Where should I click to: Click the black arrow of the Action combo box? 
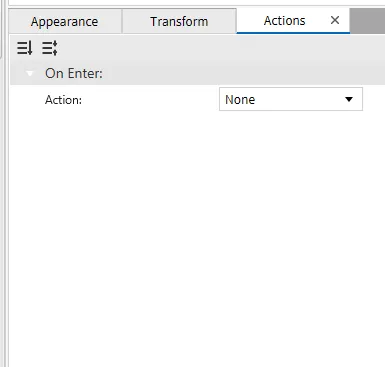tap(349, 99)
